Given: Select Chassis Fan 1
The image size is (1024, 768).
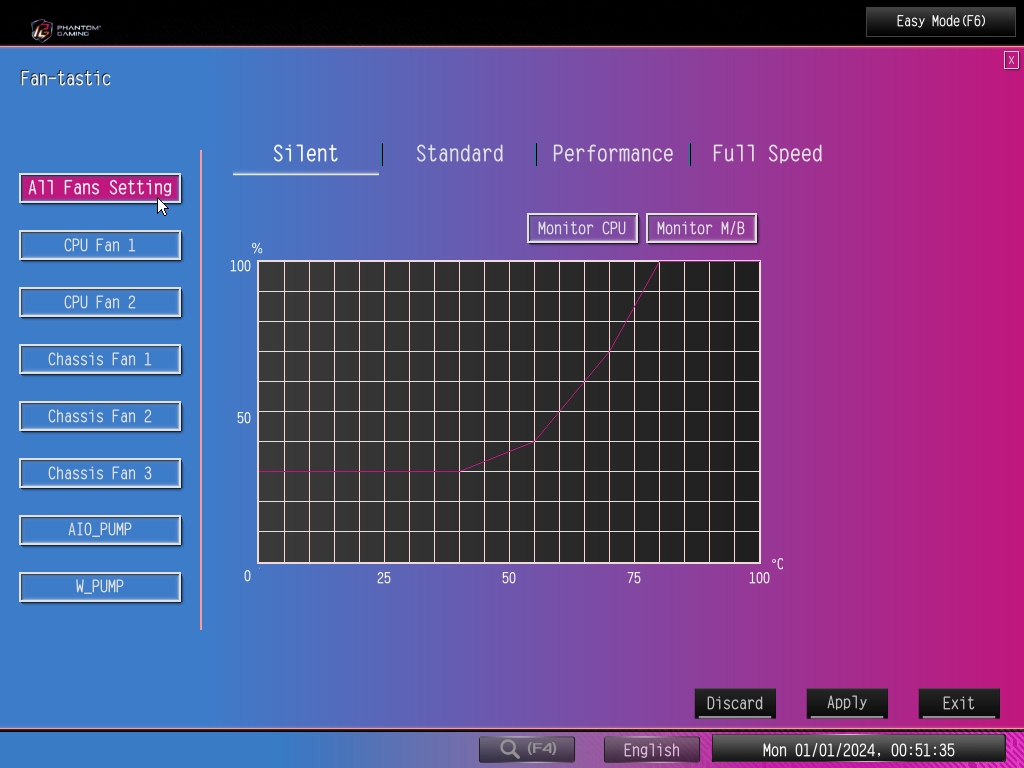Looking at the screenshot, I should pyautogui.click(x=100, y=359).
